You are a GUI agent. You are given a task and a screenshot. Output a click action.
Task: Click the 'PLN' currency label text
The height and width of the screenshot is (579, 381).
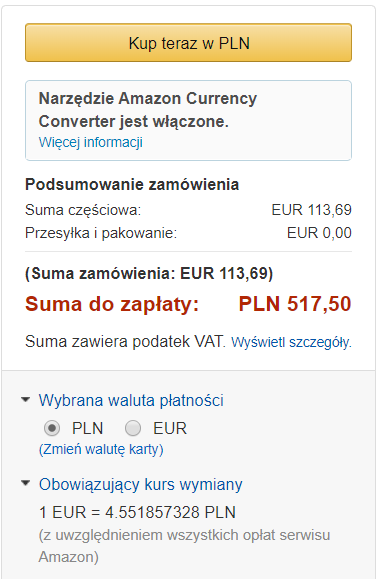coord(87,428)
